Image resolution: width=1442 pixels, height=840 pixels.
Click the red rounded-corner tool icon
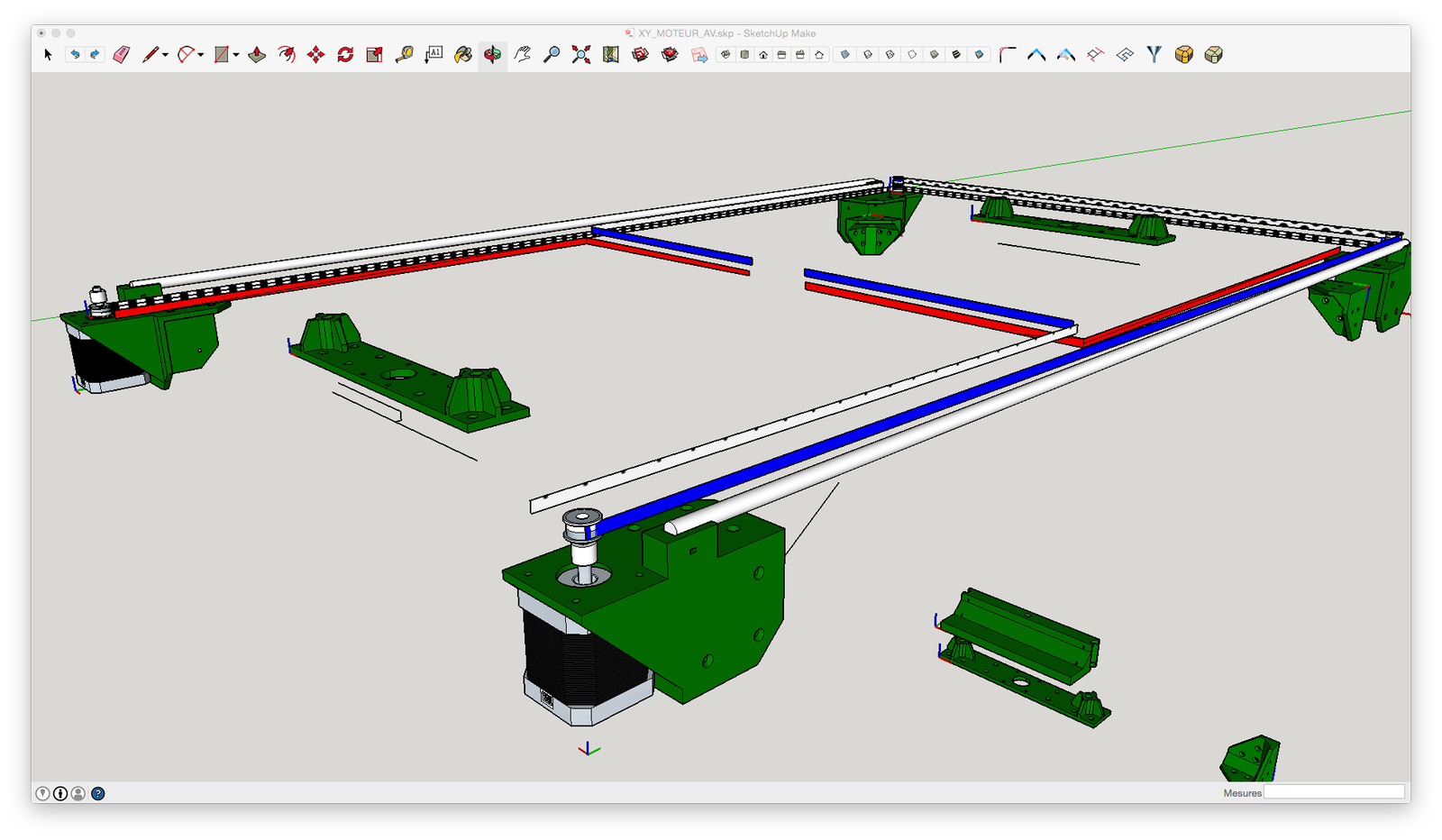1008,55
